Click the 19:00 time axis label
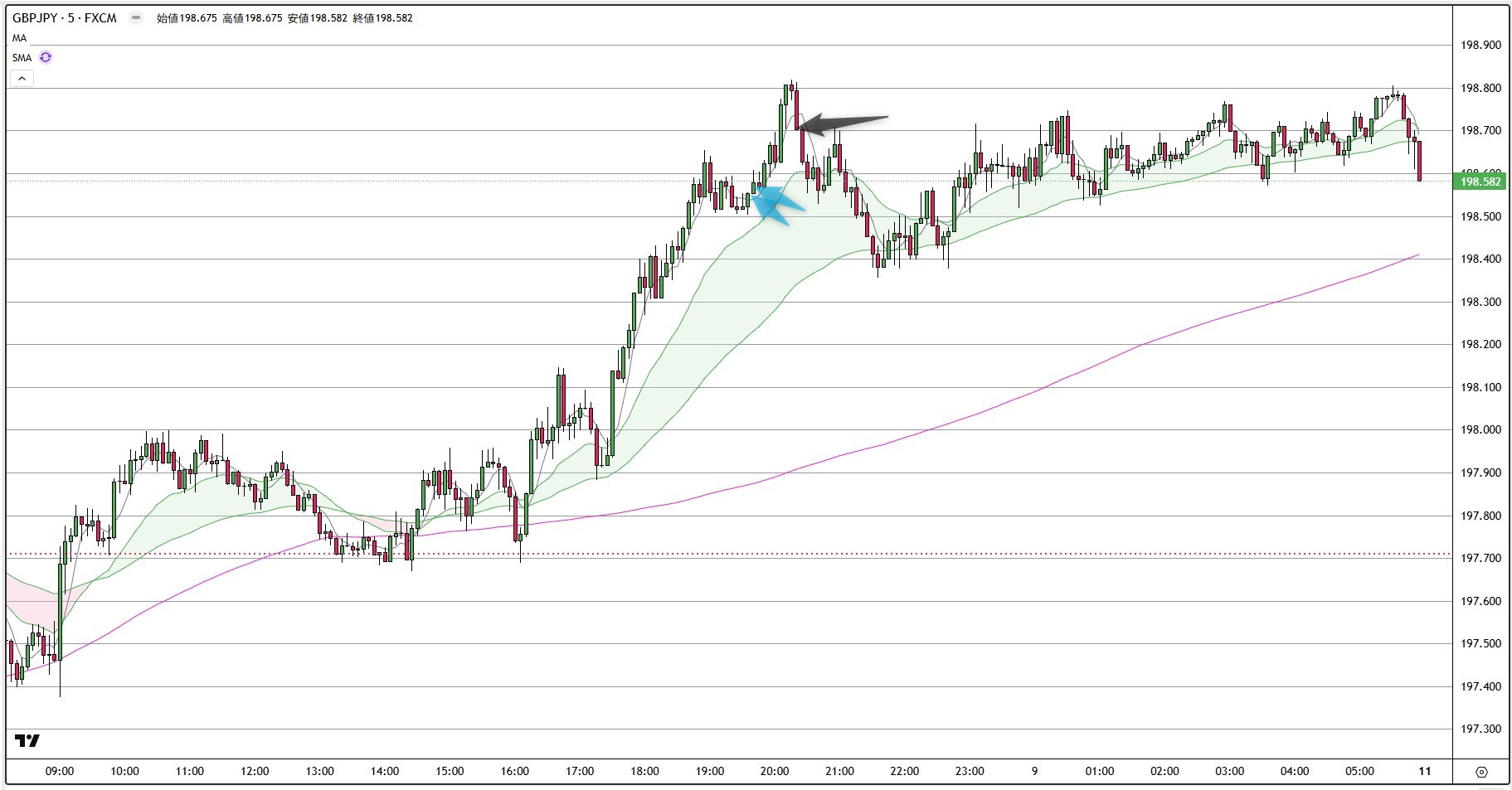The image size is (1512, 790). (x=710, y=771)
